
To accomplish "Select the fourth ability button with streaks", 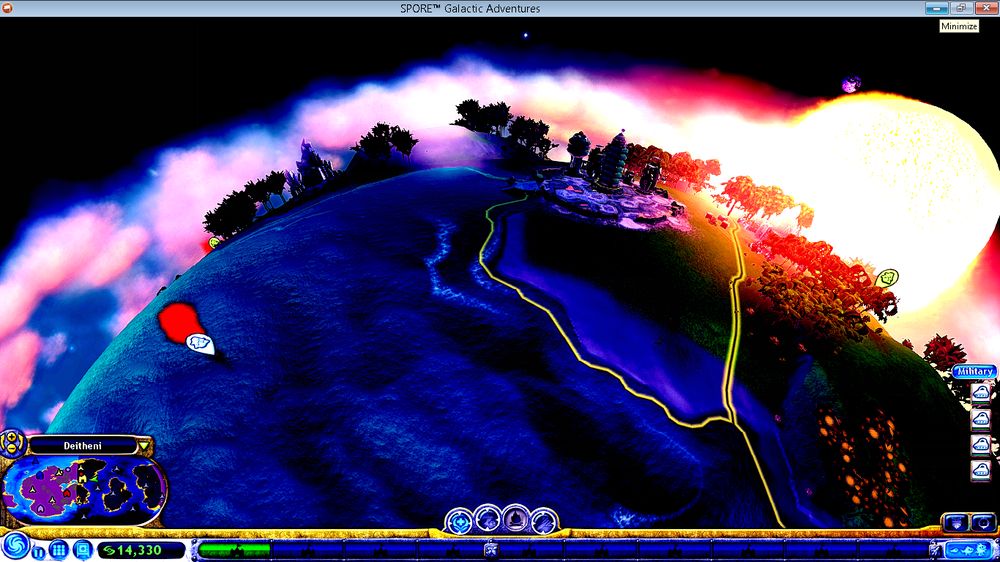I will (x=543, y=521).
